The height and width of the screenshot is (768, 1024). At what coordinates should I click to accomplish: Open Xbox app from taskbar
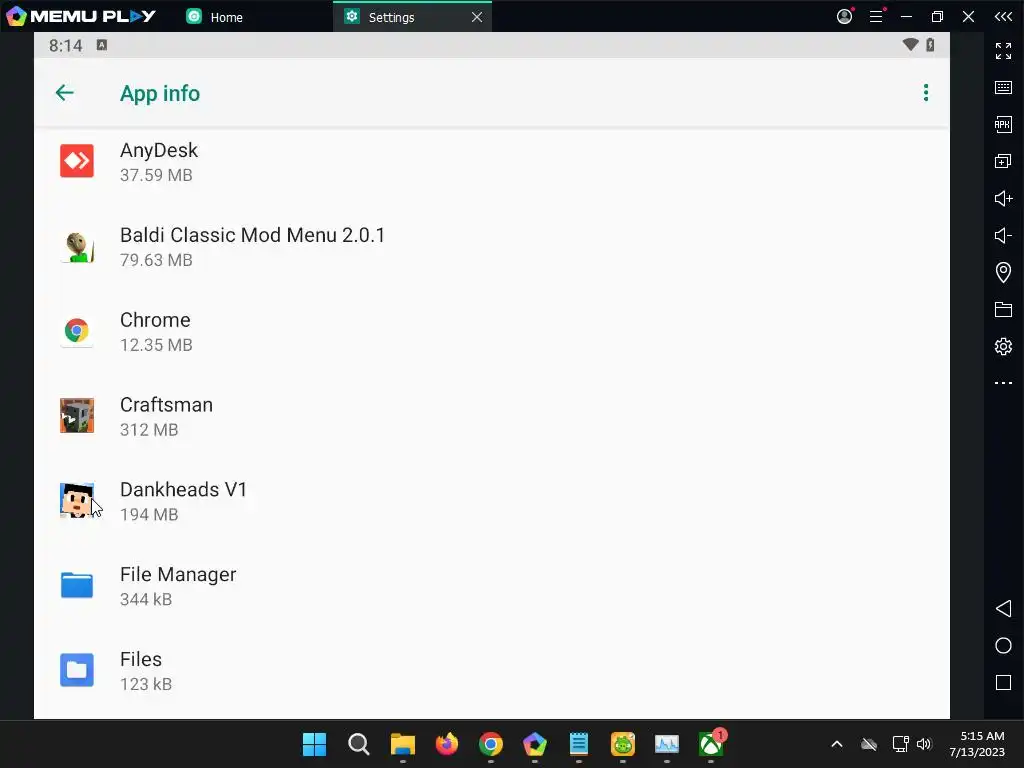[711, 744]
